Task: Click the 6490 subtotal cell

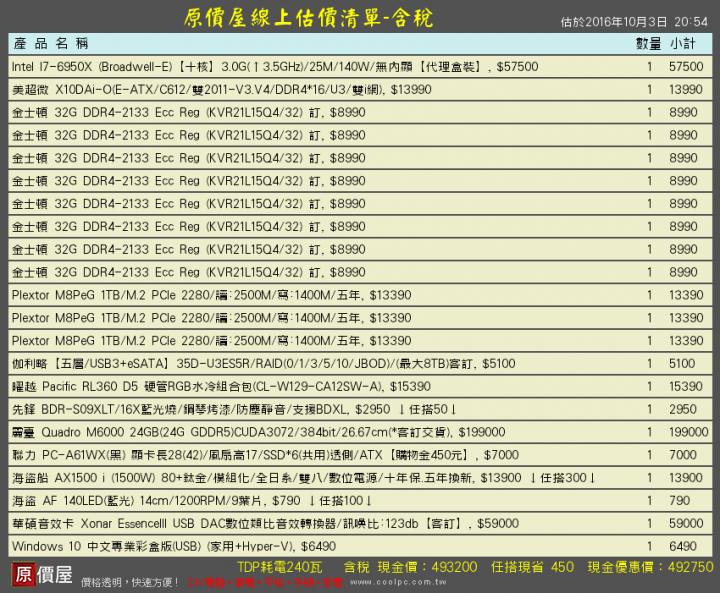Action: click(683, 547)
